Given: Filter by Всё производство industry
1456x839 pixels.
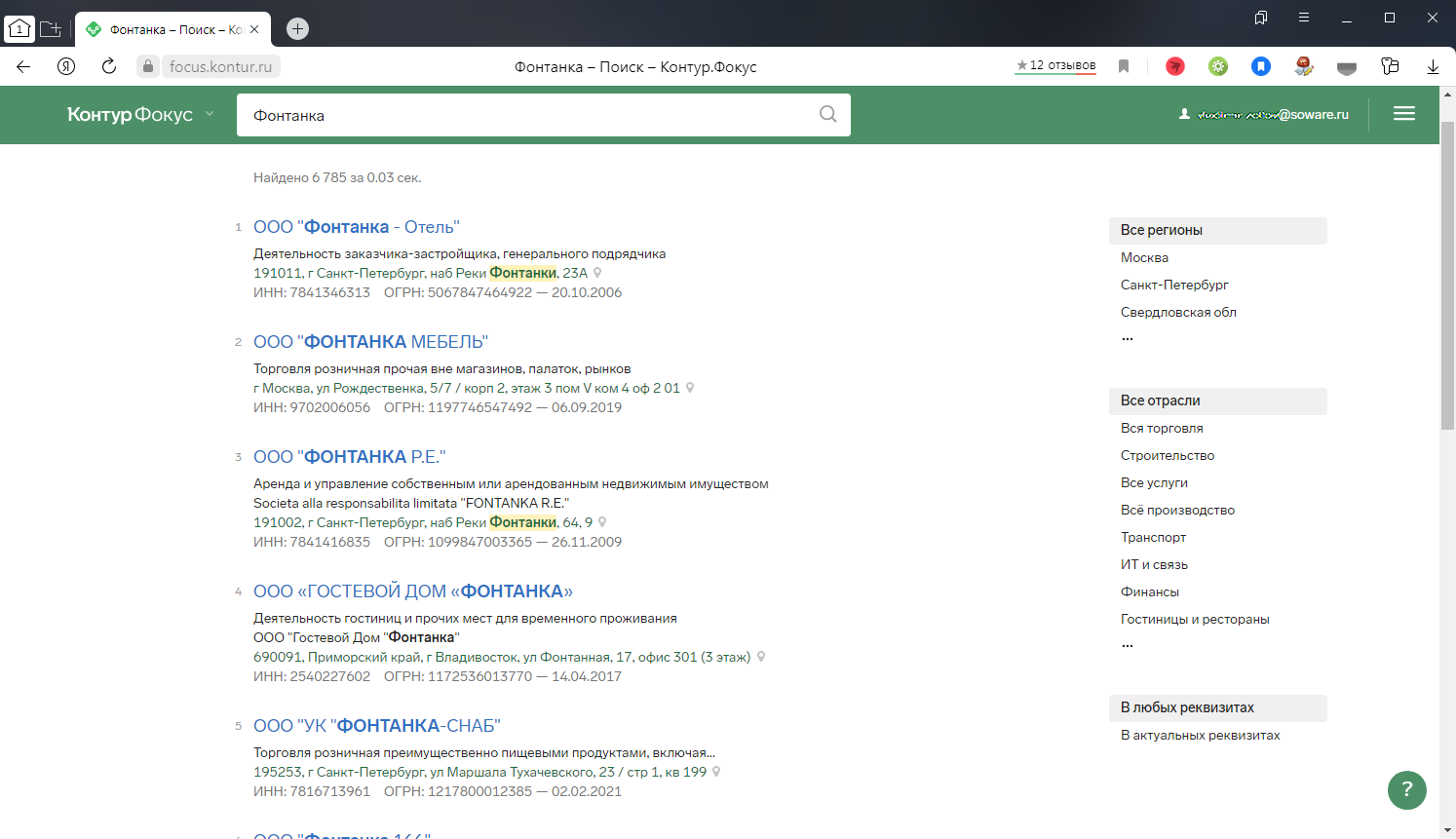Looking at the screenshot, I should pyautogui.click(x=1177, y=510).
